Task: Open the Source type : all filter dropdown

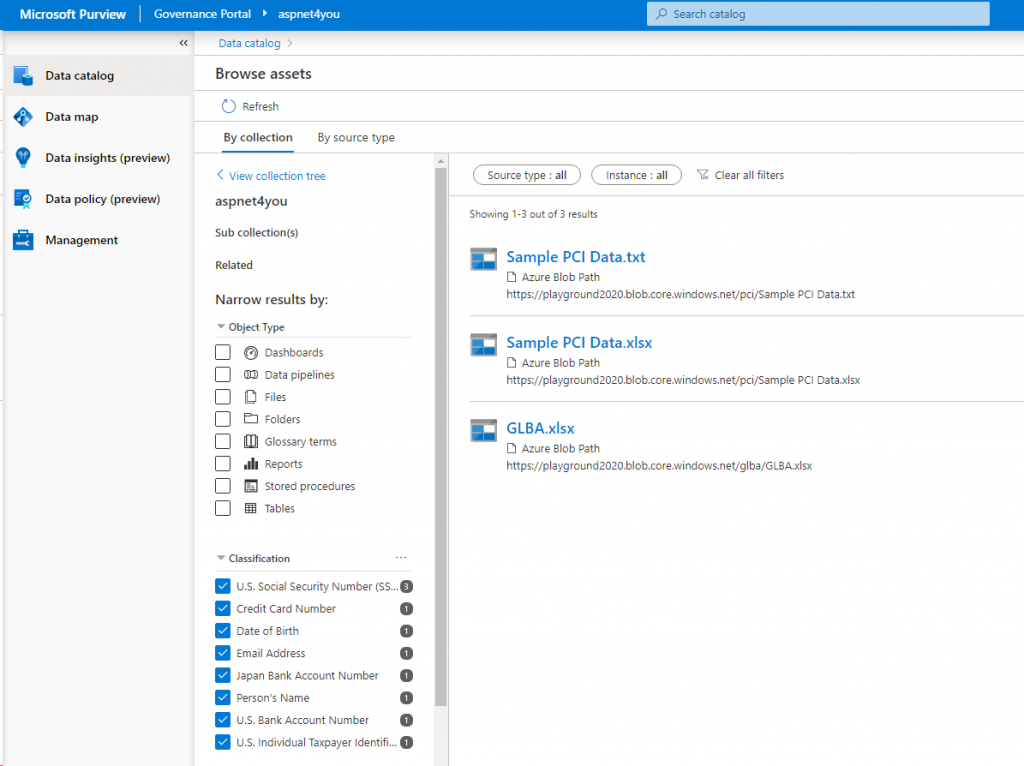Action: pyautogui.click(x=527, y=175)
